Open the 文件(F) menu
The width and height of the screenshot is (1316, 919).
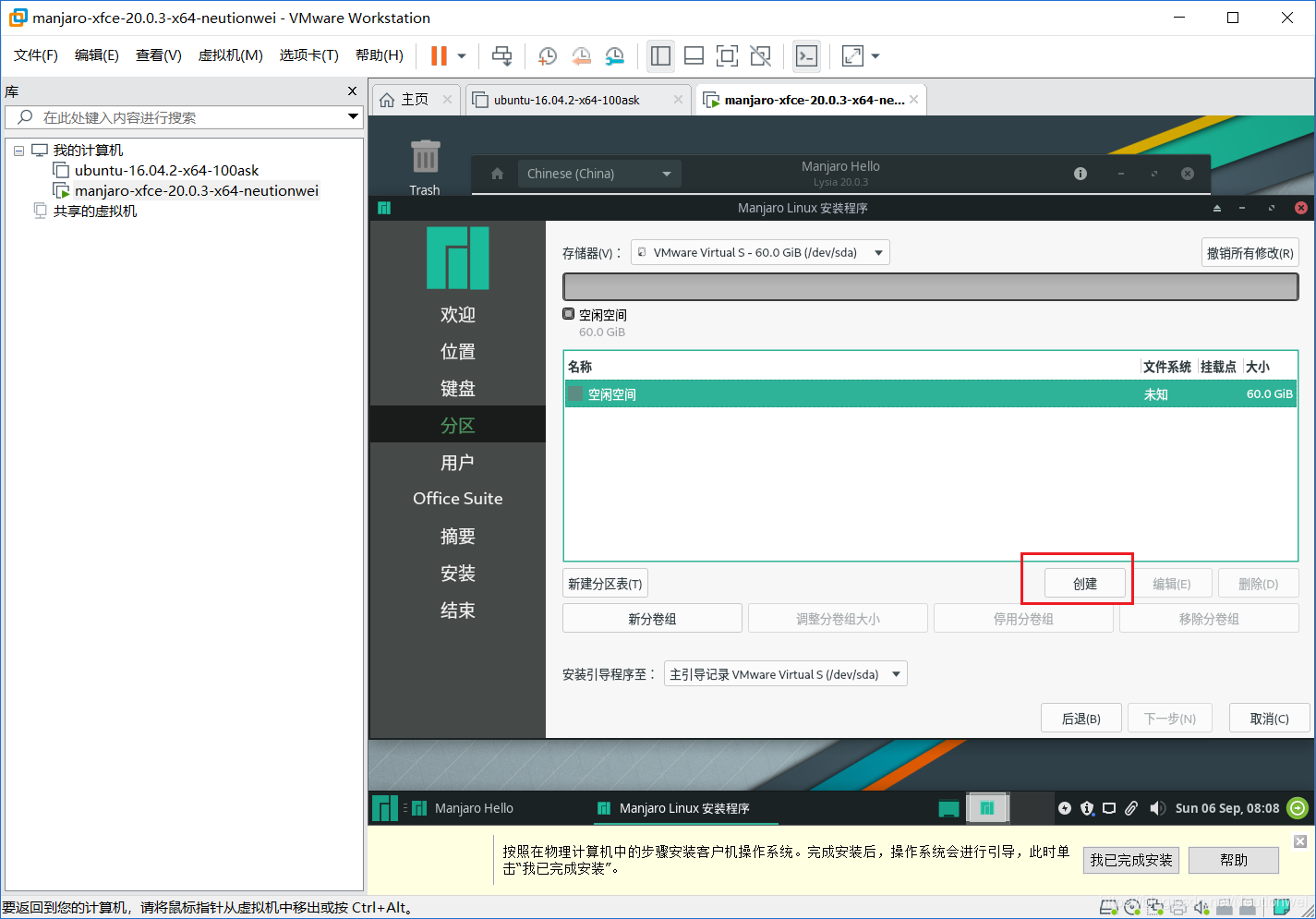(x=36, y=55)
